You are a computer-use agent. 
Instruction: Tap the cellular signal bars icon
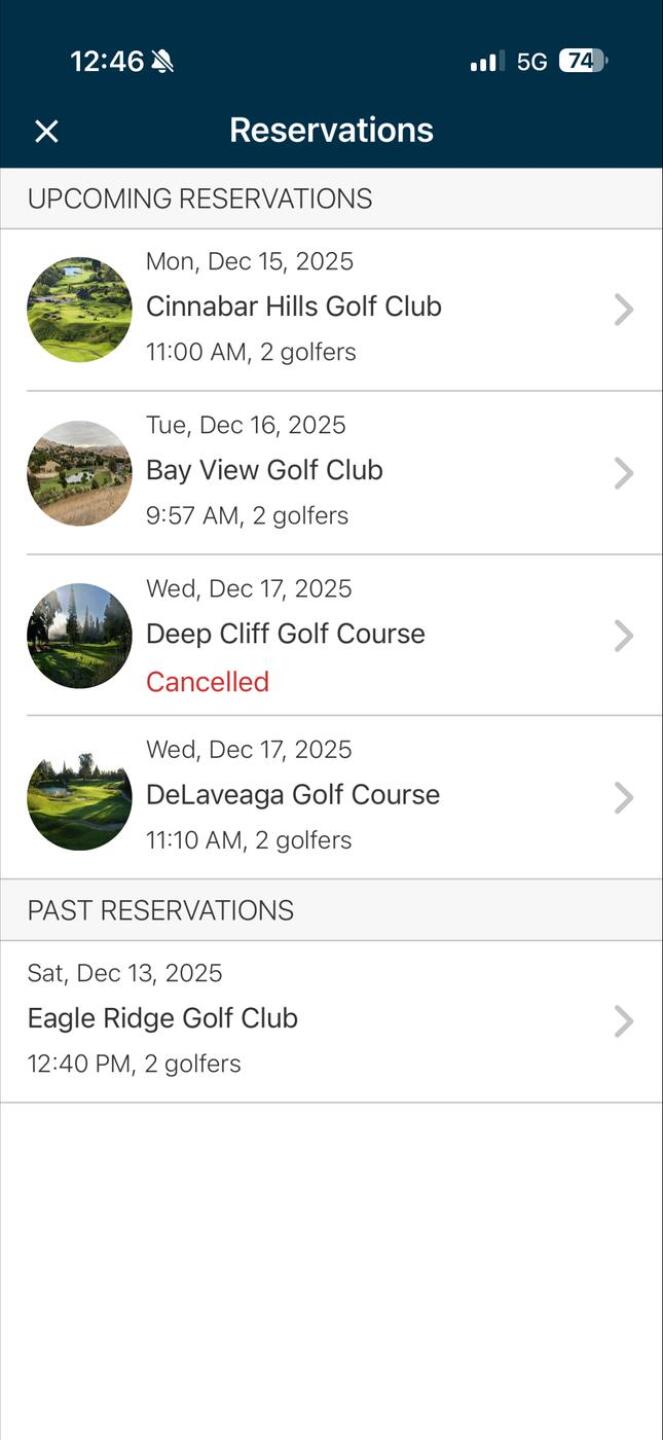tap(486, 62)
